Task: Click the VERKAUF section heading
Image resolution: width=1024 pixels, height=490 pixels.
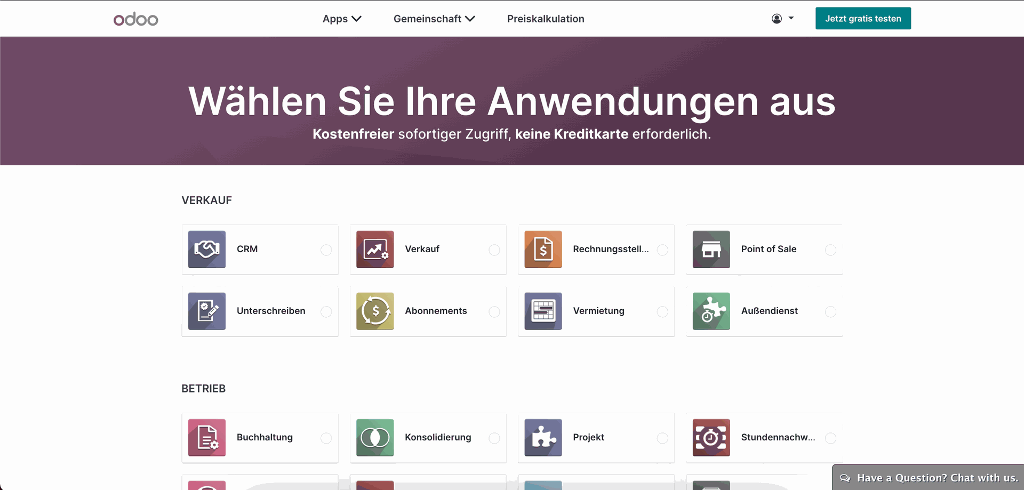Action: [207, 200]
